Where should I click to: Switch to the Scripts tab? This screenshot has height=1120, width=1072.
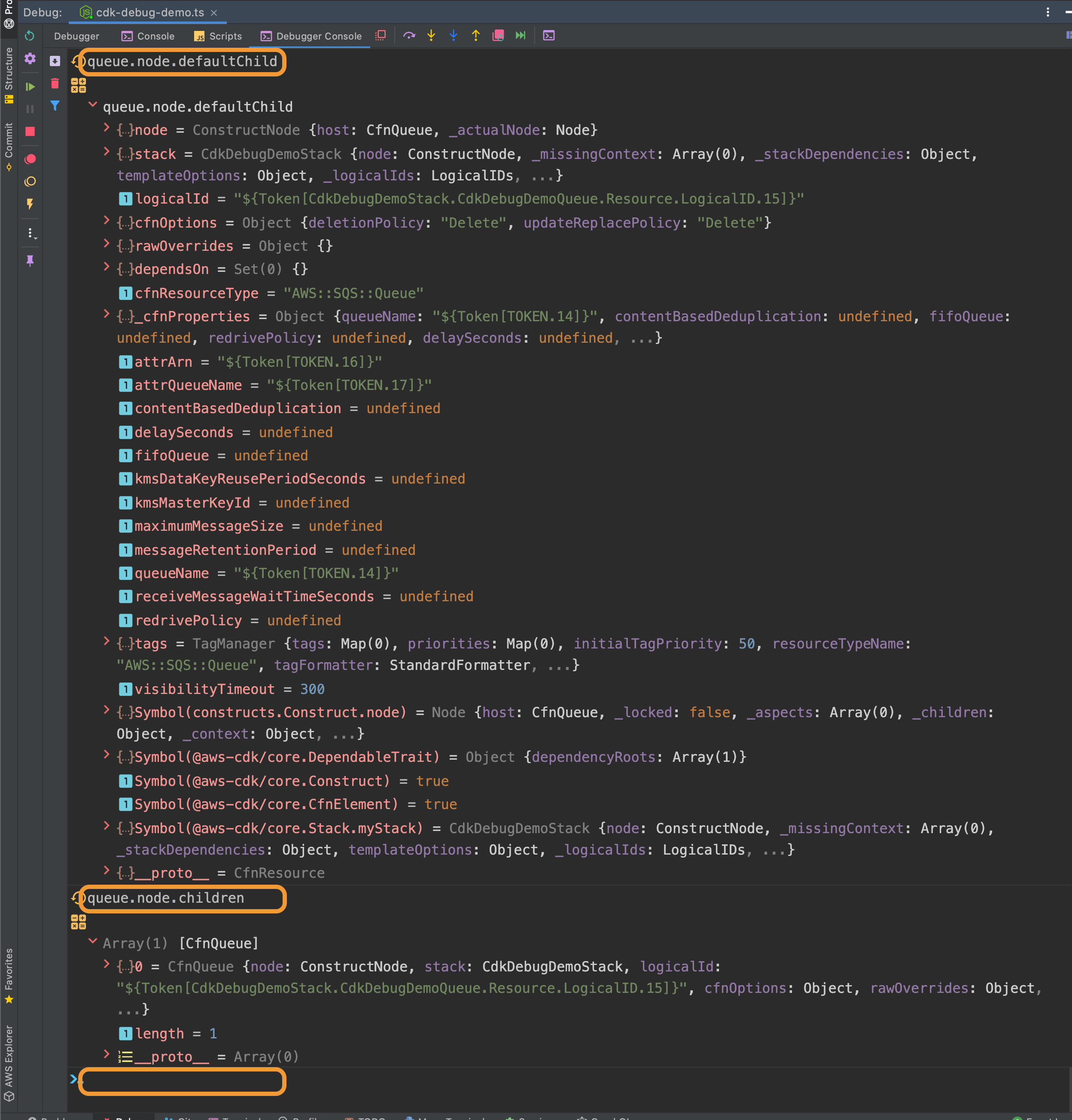coord(218,35)
